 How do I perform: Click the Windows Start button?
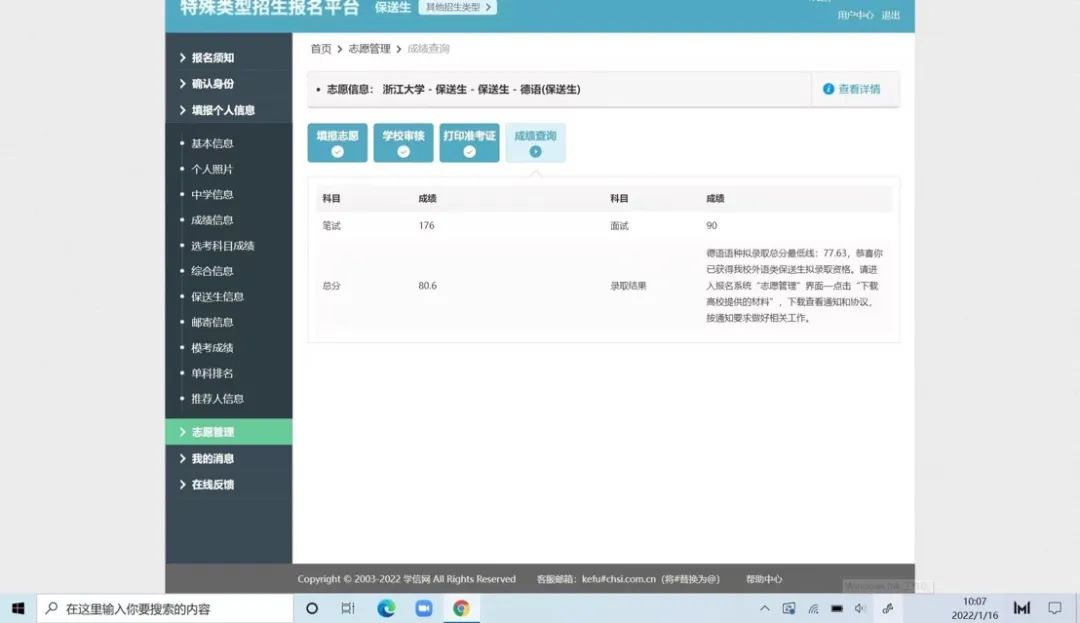(17, 608)
